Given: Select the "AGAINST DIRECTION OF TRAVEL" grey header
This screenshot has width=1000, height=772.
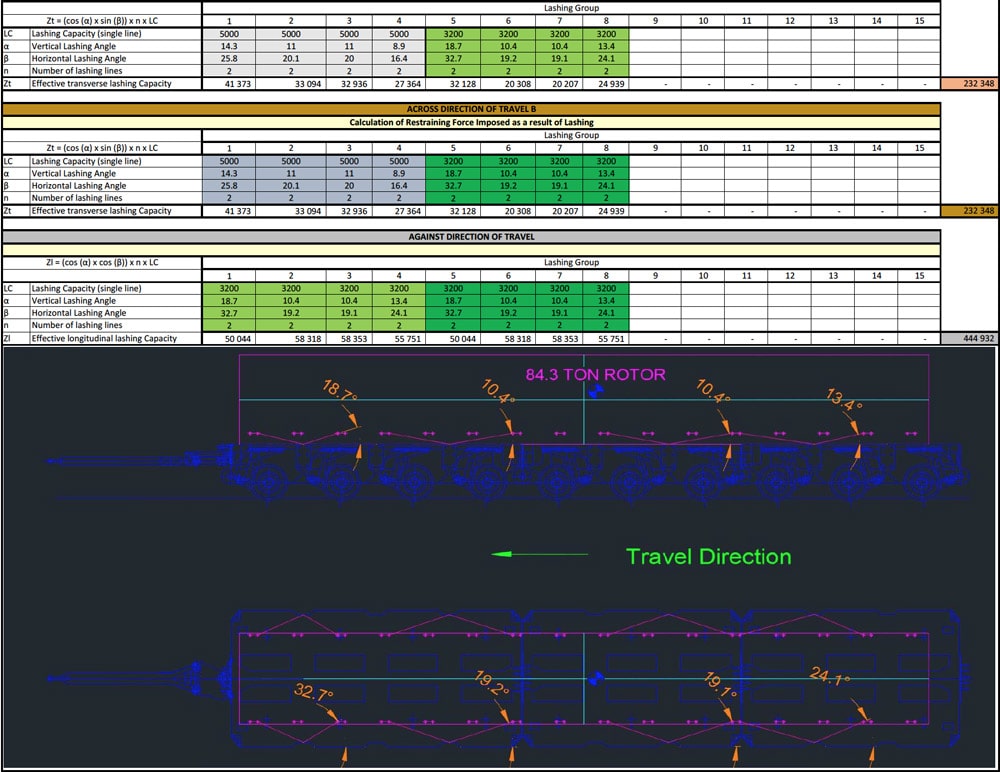Looking at the screenshot, I should pyautogui.click(x=471, y=237).
